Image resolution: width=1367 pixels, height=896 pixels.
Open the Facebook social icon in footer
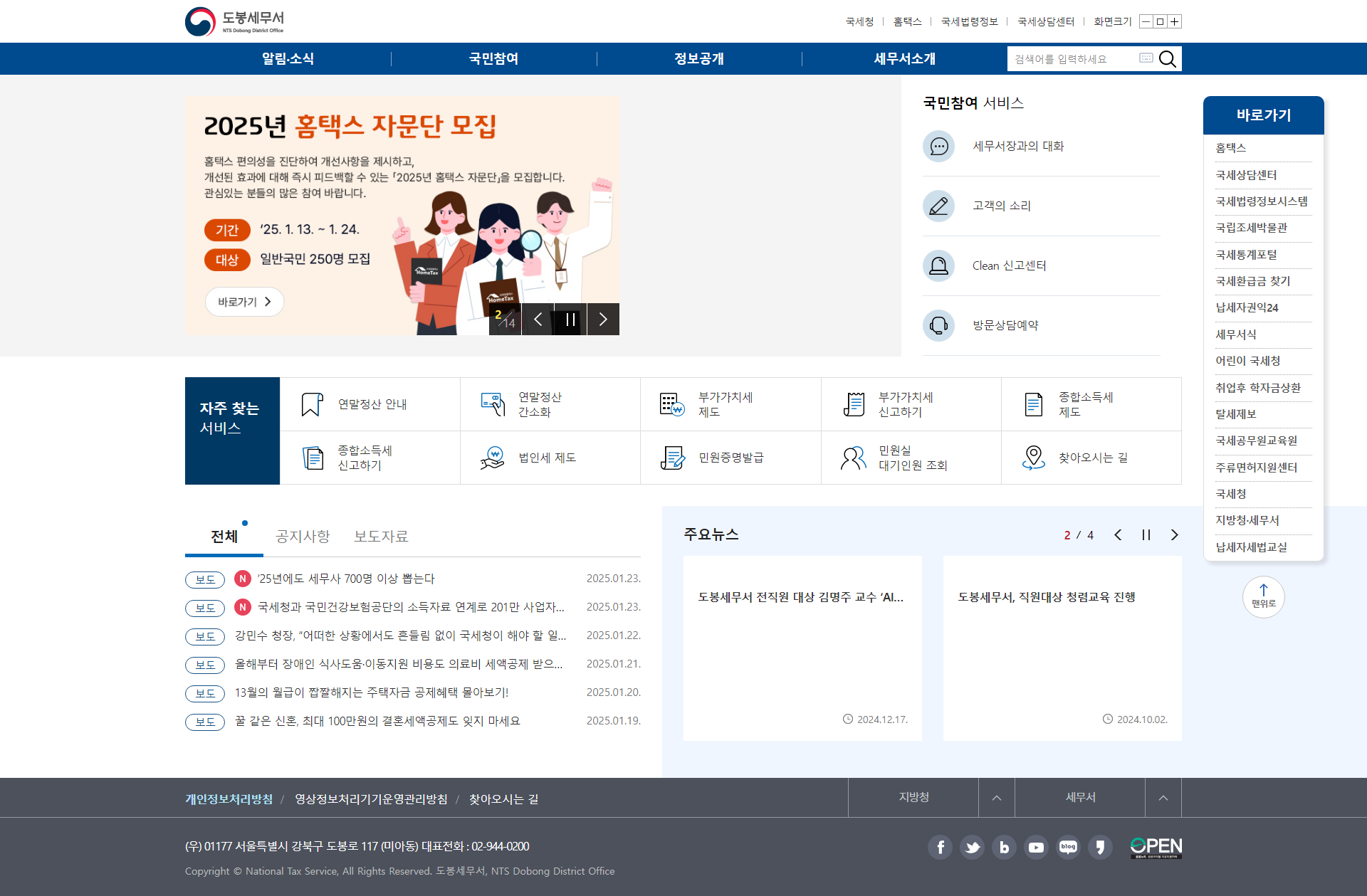(940, 847)
